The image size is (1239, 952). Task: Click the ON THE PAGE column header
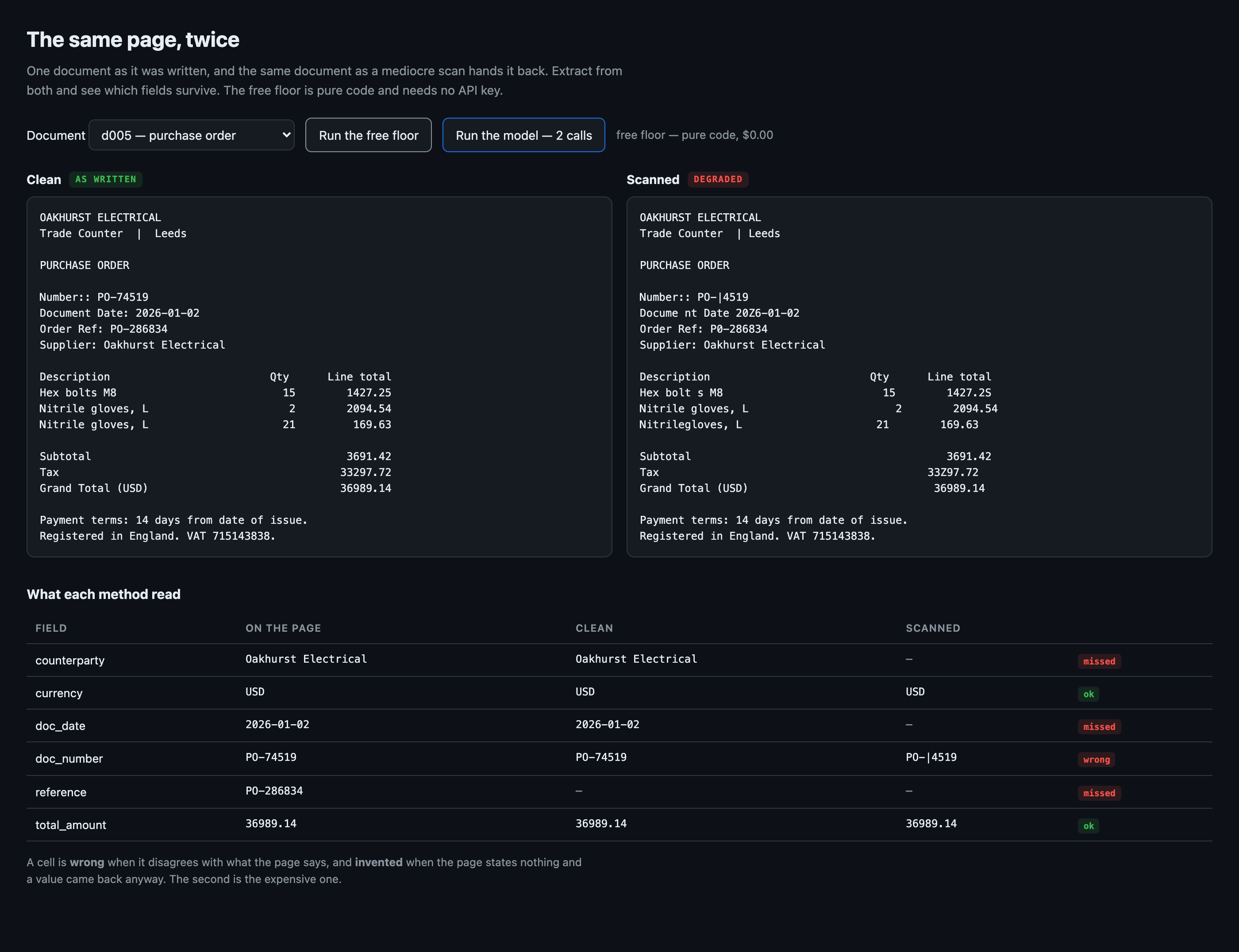tap(283, 628)
